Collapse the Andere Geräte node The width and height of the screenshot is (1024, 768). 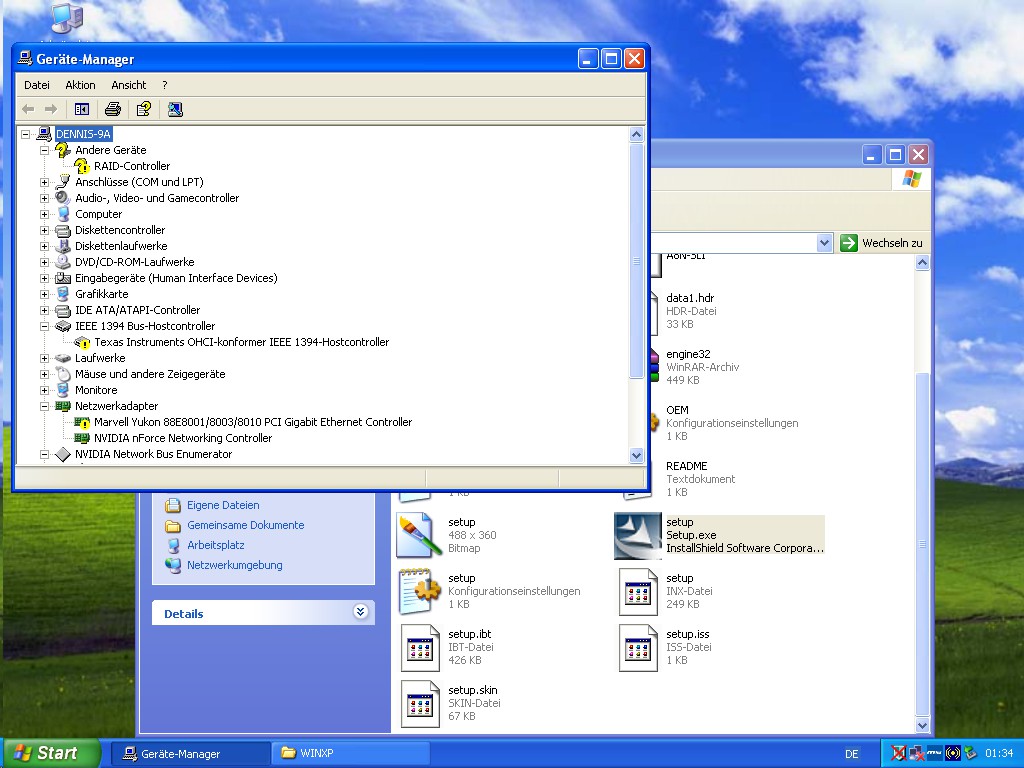tap(44, 150)
